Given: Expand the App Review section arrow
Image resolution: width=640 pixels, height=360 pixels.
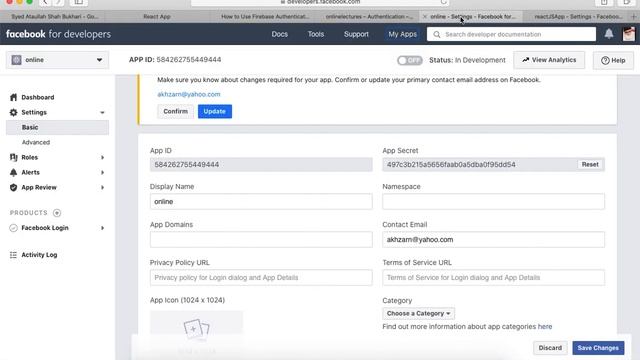Looking at the screenshot, I should pos(102,187).
